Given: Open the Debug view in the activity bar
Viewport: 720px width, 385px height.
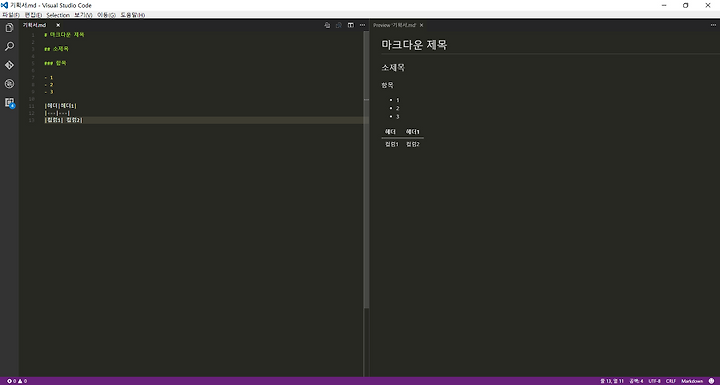Looking at the screenshot, I should click(x=9, y=84).
